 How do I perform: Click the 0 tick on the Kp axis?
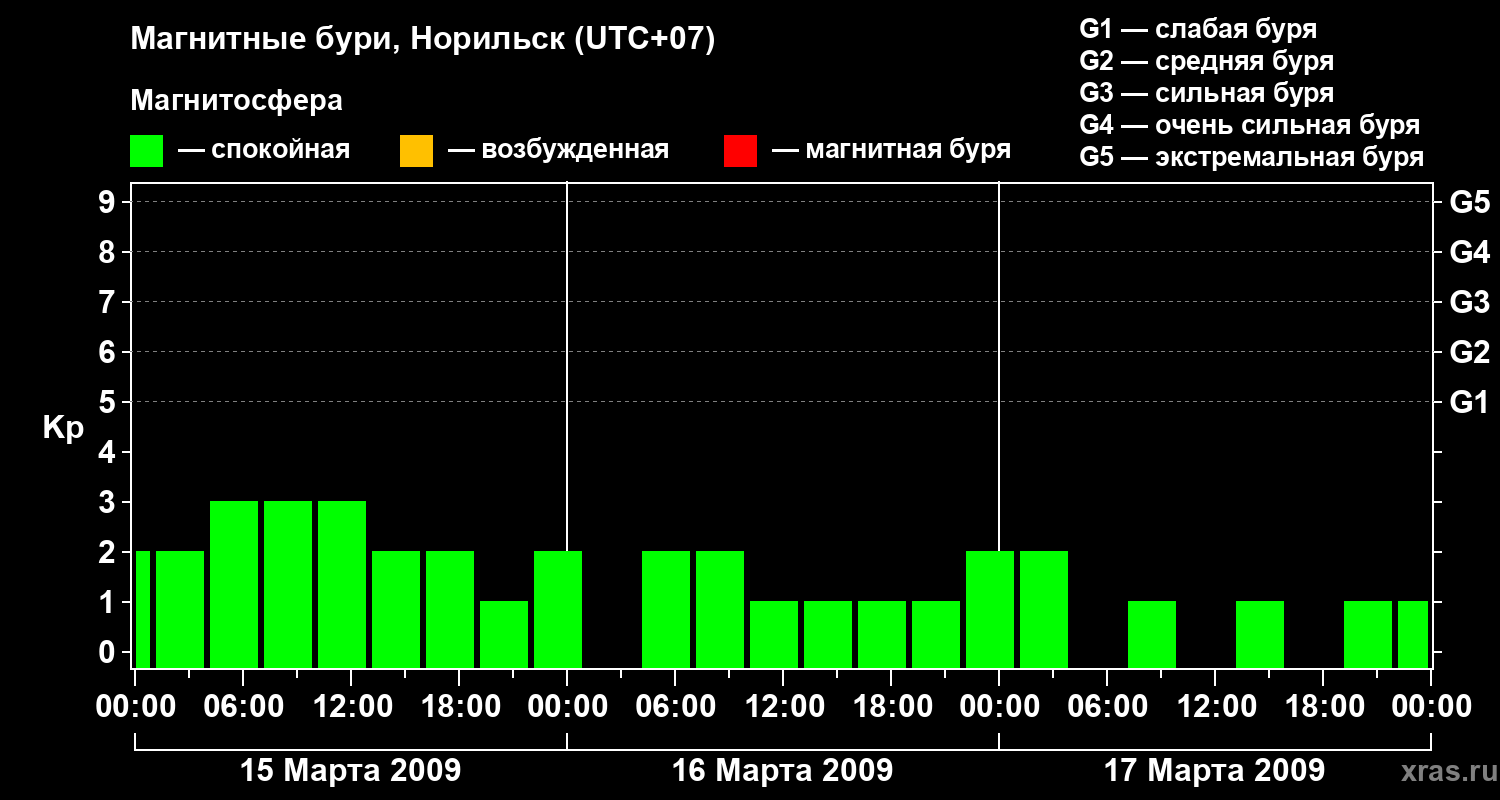pyautogui.click(x=109, y=652)
